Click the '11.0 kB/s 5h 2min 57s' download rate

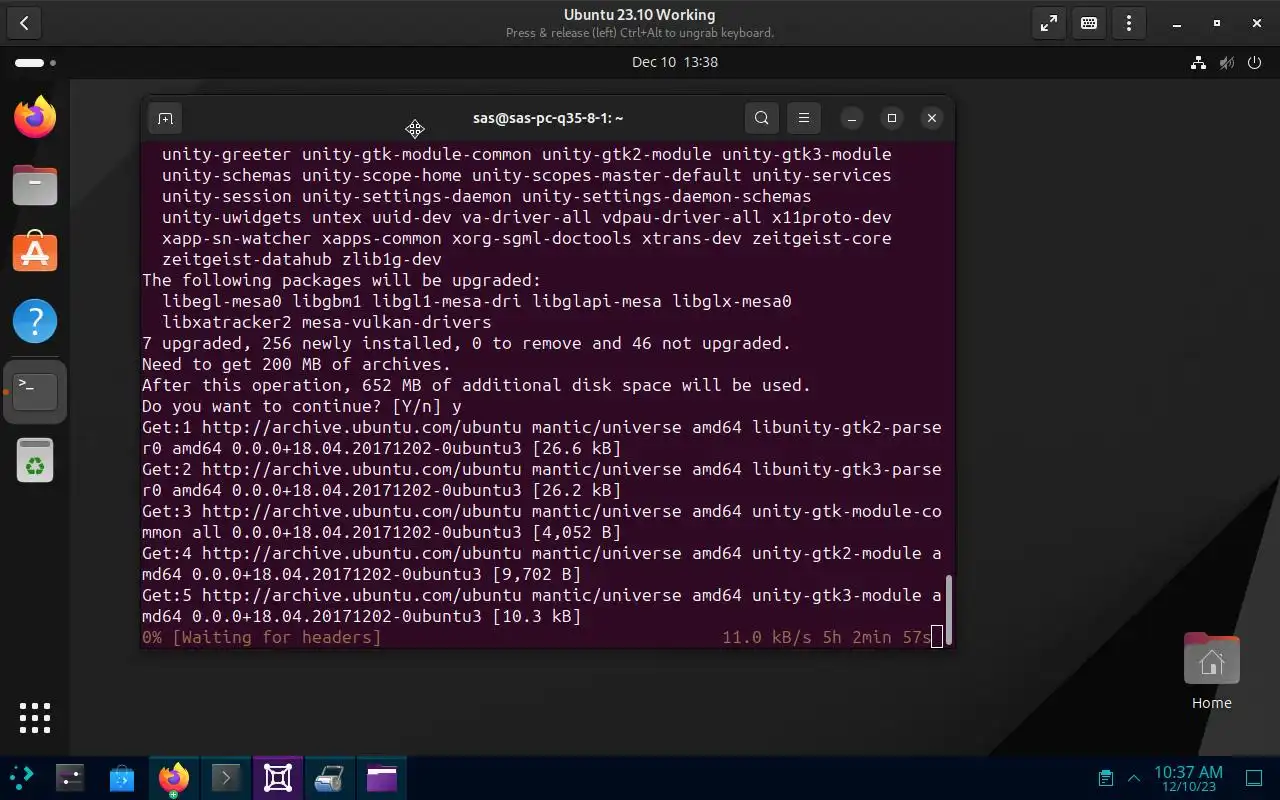[x=826, y=637]
